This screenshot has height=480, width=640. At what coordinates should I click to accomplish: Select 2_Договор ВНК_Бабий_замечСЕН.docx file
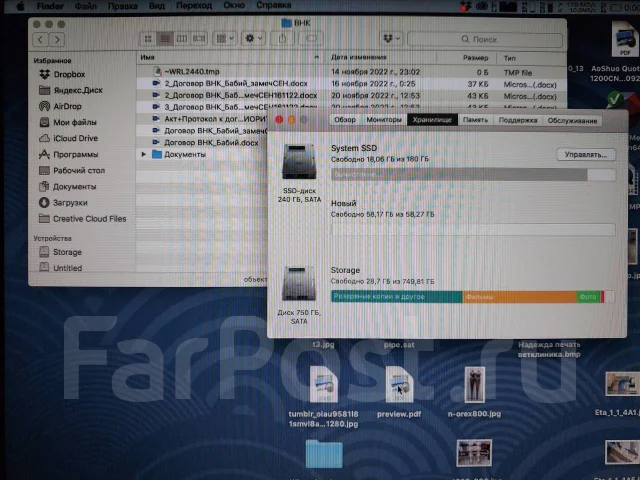point(236,83)
